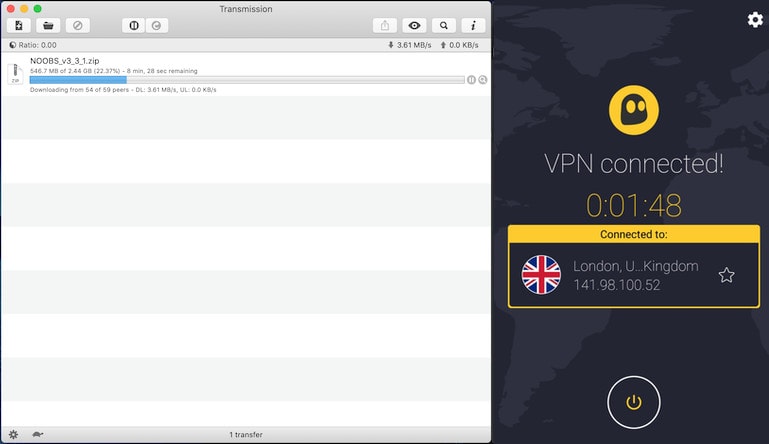Pause all transfers from the toolbar
The width and height of the screenshot is (769, 444).
(134, 26)
